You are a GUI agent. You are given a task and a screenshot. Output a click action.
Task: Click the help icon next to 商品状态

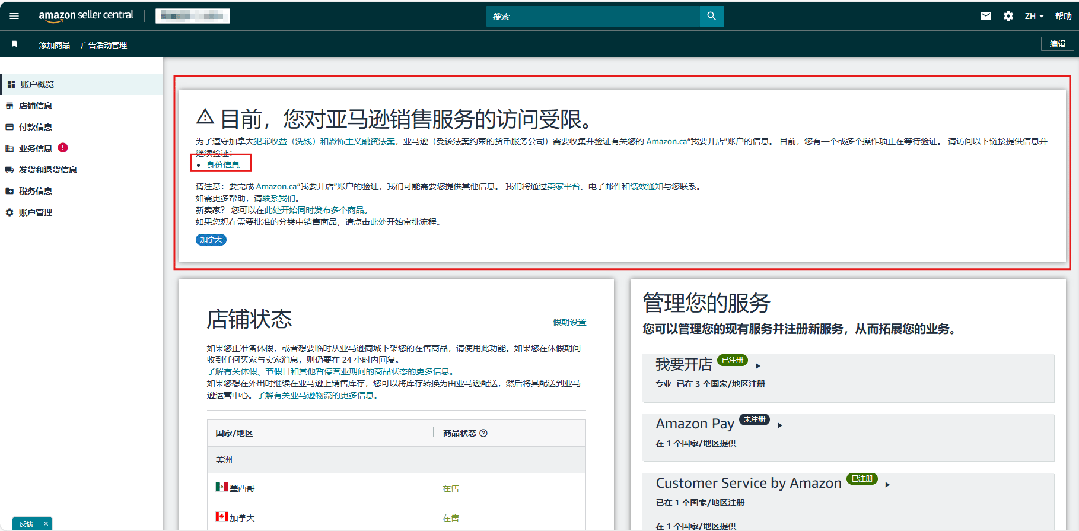pos(483,433)
